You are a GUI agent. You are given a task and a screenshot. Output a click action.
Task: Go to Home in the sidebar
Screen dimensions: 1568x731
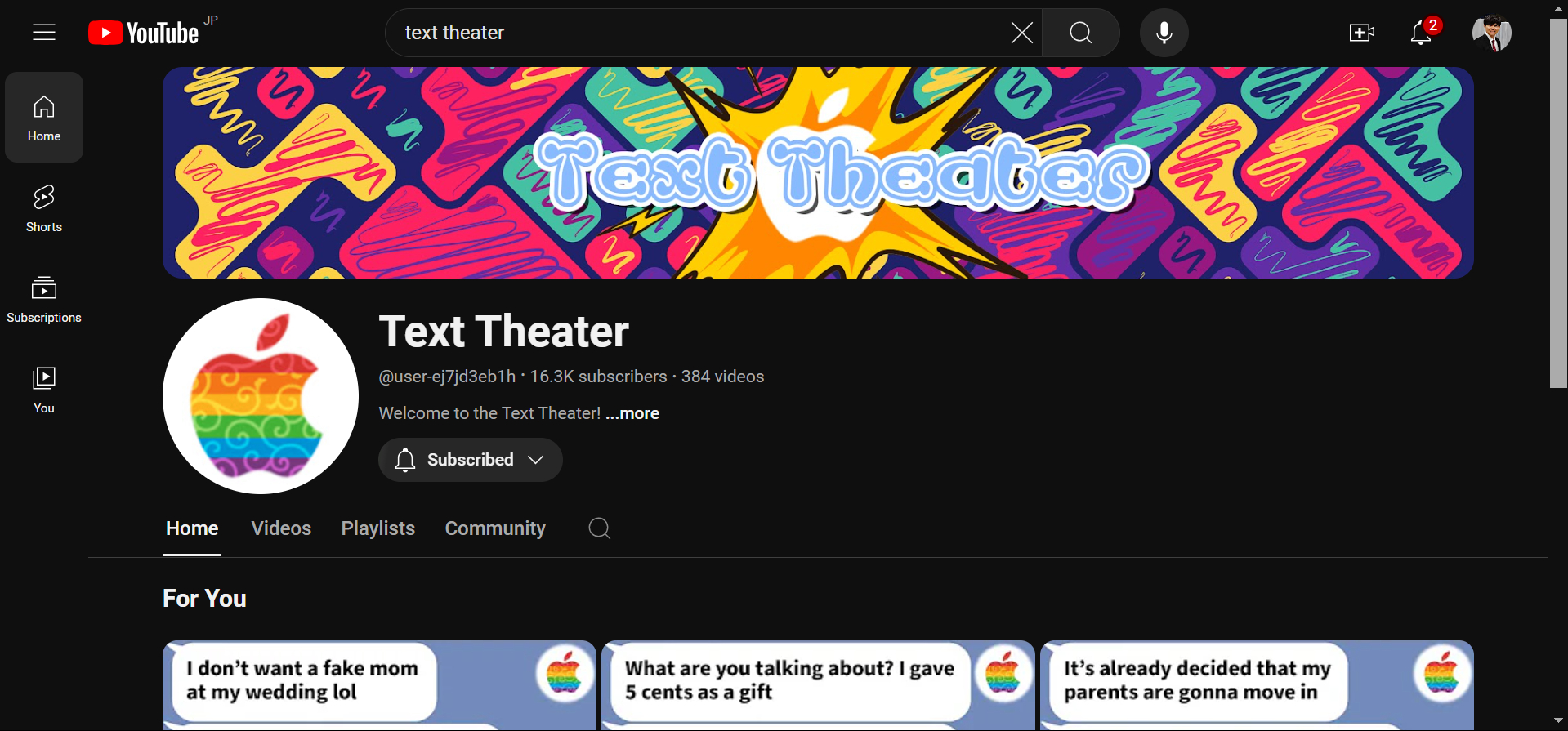pyautogui.click(x=44, y=118)
